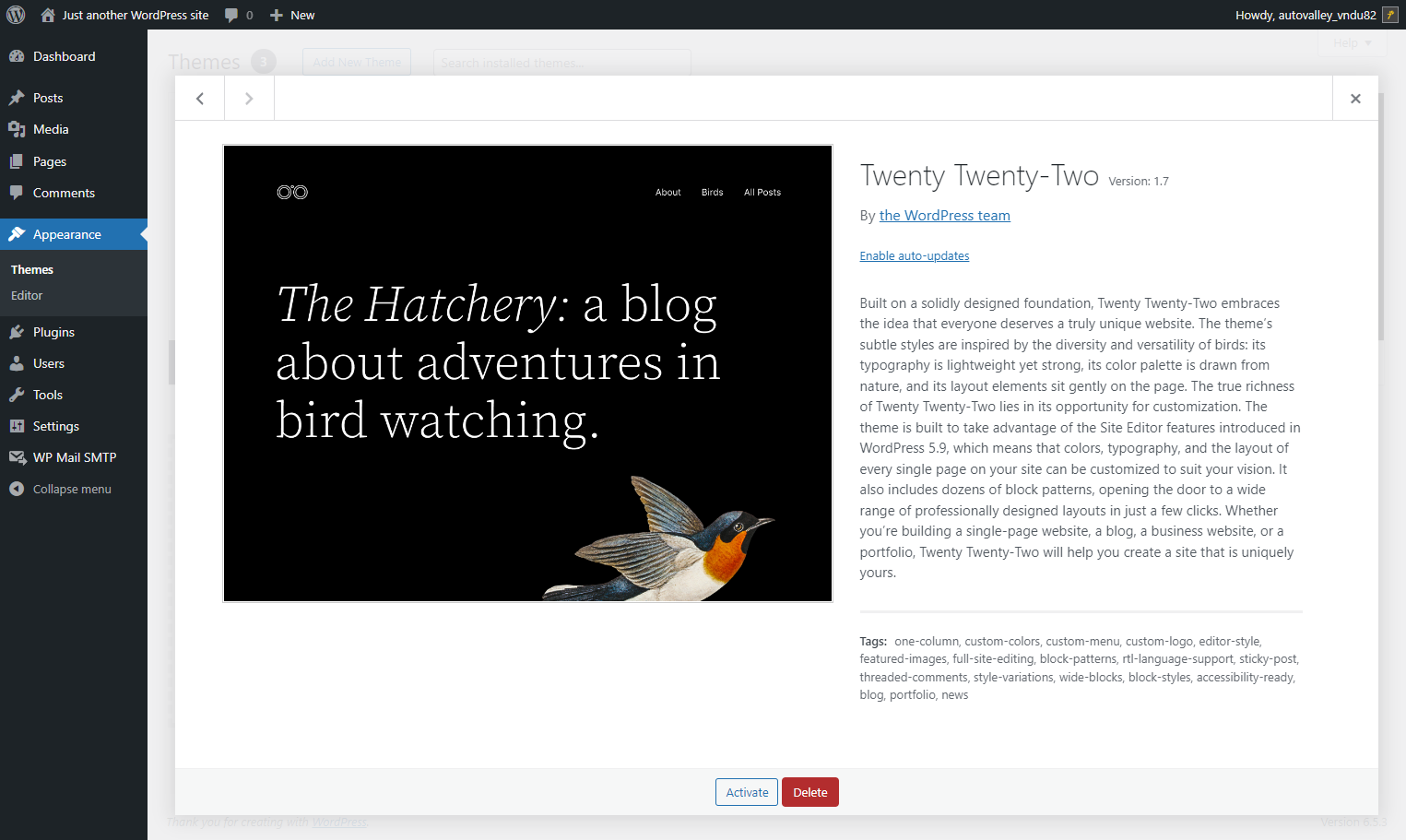
Task: Click Add New Theme button behind overlay
Action: click(357, 62)
